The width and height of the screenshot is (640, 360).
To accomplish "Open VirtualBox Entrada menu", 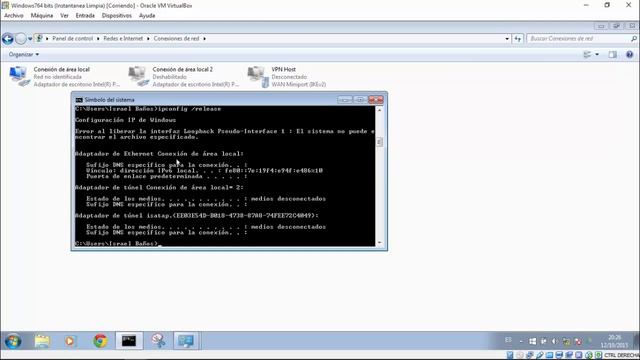I will tap(85, 16).
